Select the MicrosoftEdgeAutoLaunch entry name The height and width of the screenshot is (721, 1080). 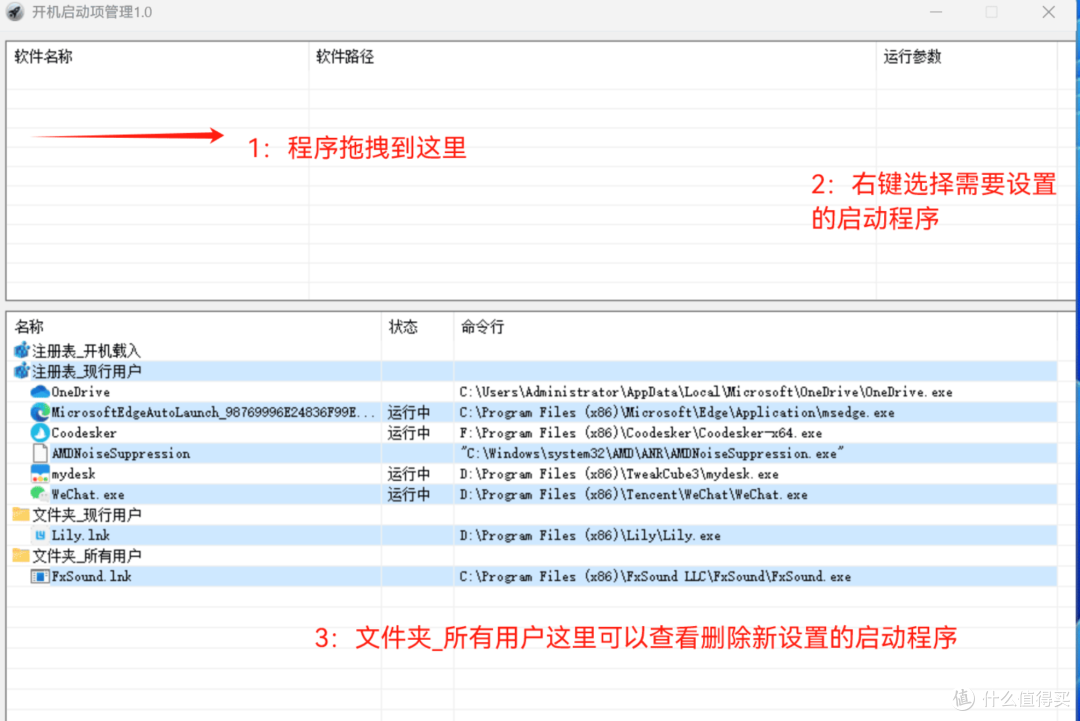click(x=214, y=412)
